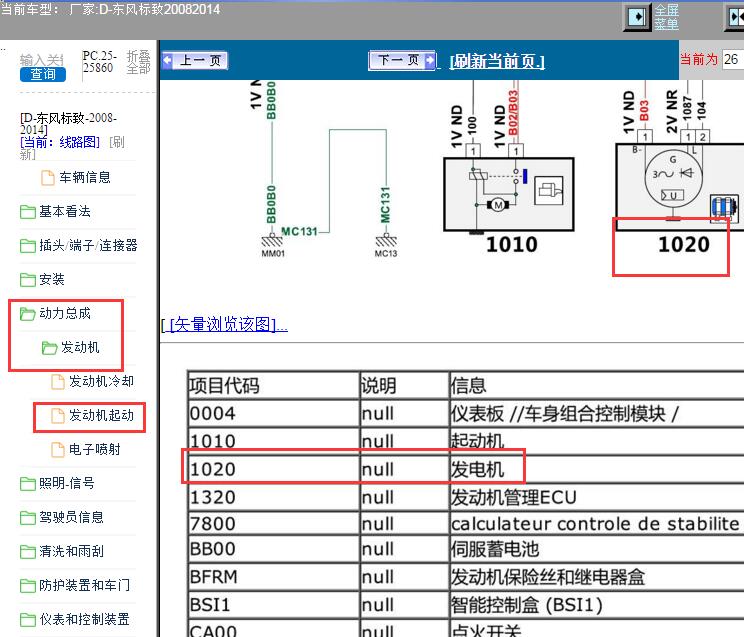The height and width of the screenshot is (637, 744).
Task: Click the 插头/端子/连接器 folder icon
Action: (x=28, y=246)
